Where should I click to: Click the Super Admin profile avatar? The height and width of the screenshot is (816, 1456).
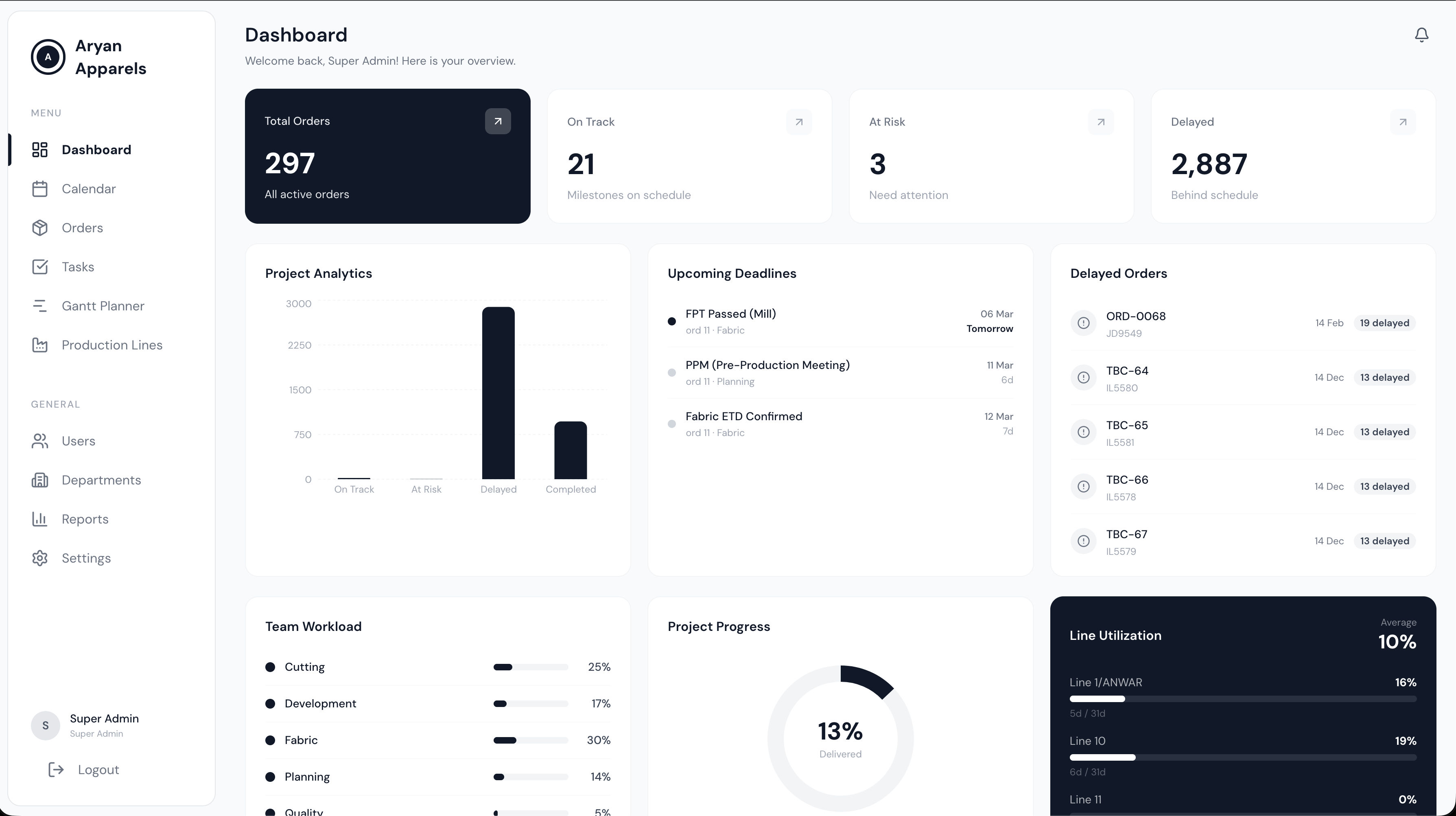coord(45,726)
